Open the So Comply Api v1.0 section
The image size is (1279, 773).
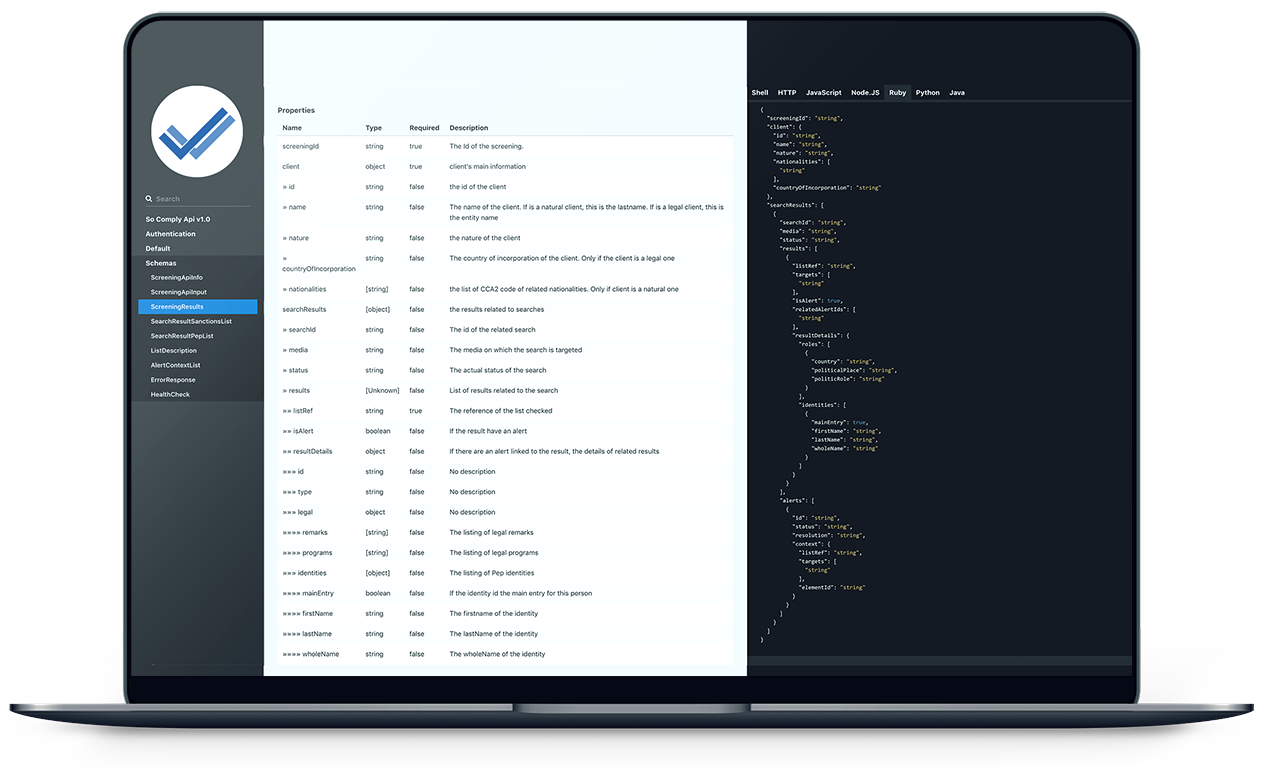(178, 219)
